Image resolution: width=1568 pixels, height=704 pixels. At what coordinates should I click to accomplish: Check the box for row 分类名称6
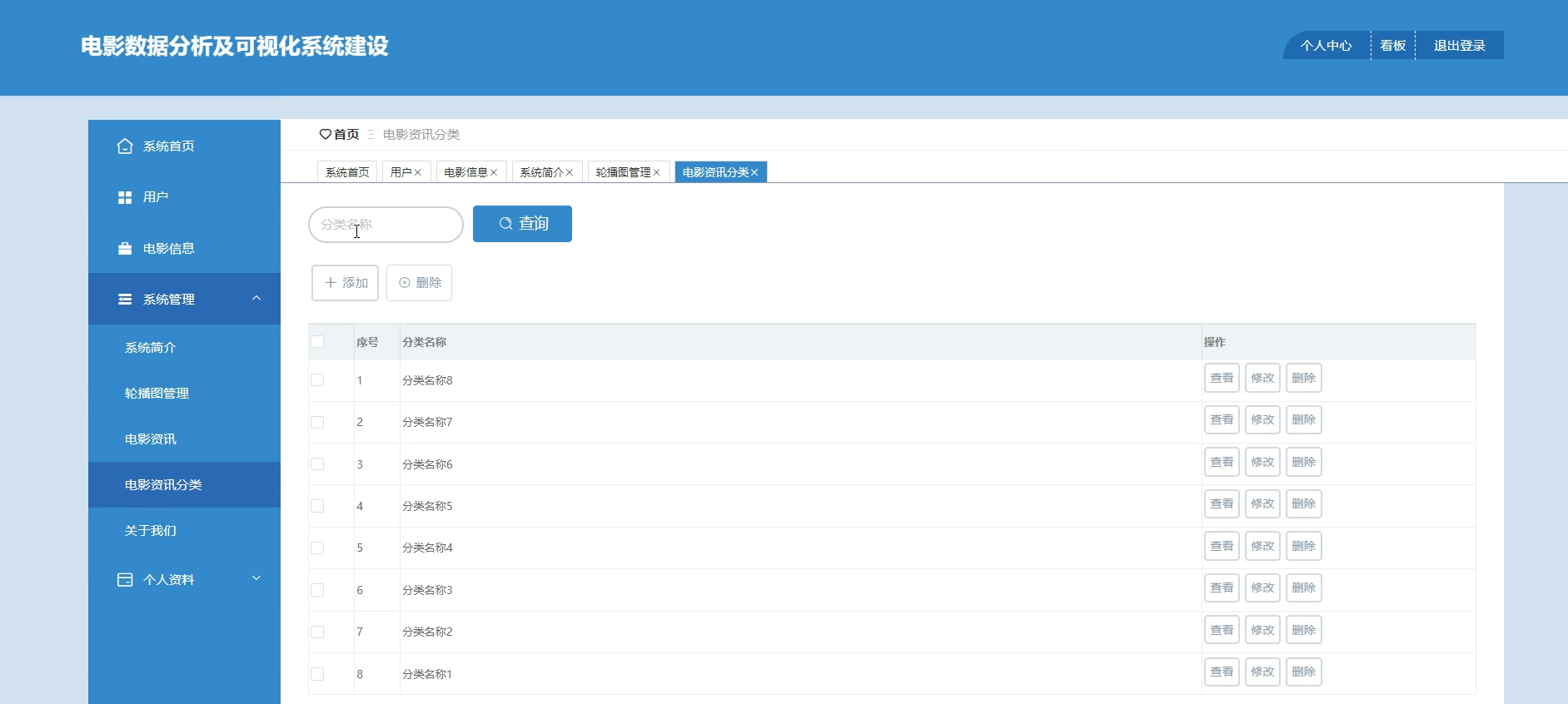(x=317, y=464)
